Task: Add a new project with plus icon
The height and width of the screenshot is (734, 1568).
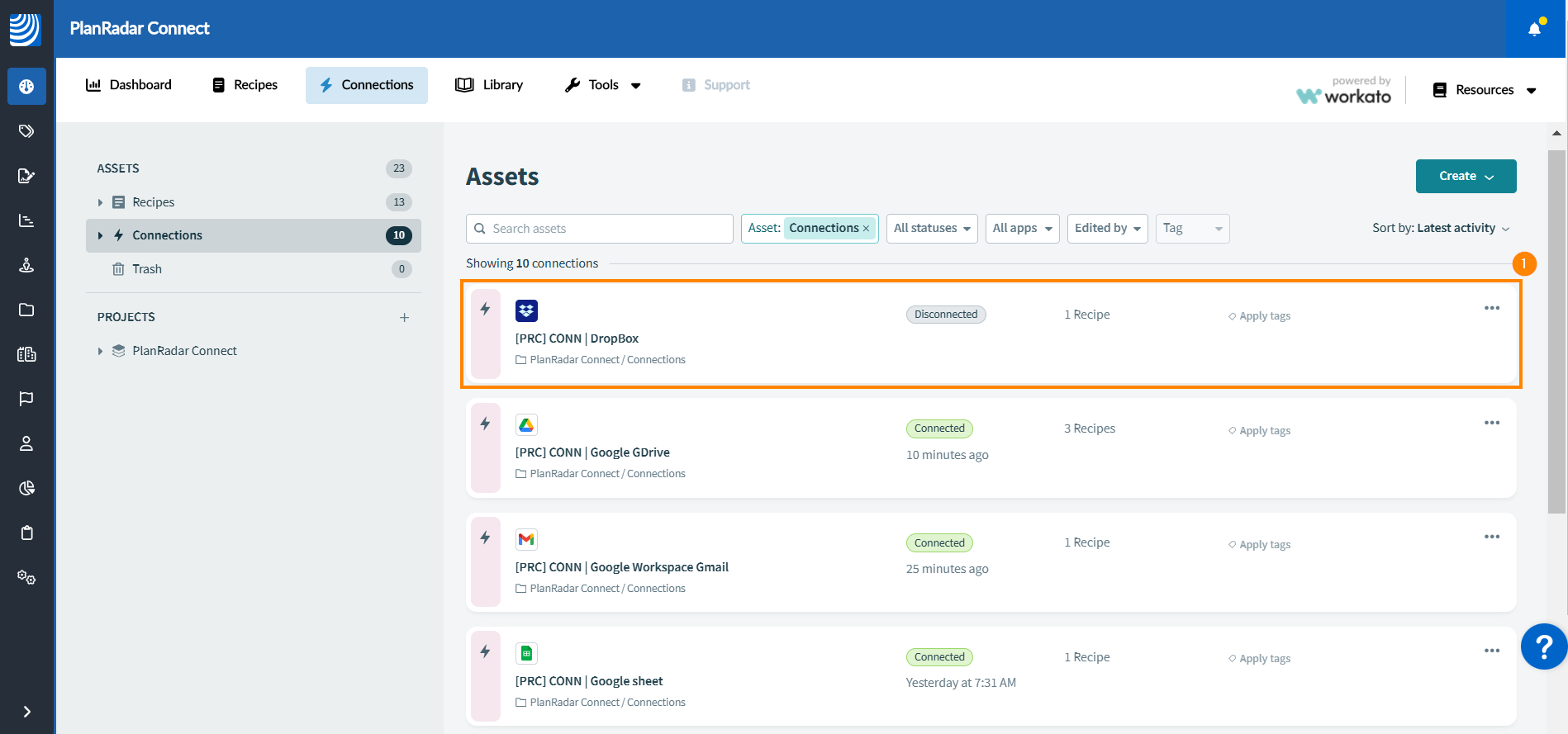Action: pos(404,317)
